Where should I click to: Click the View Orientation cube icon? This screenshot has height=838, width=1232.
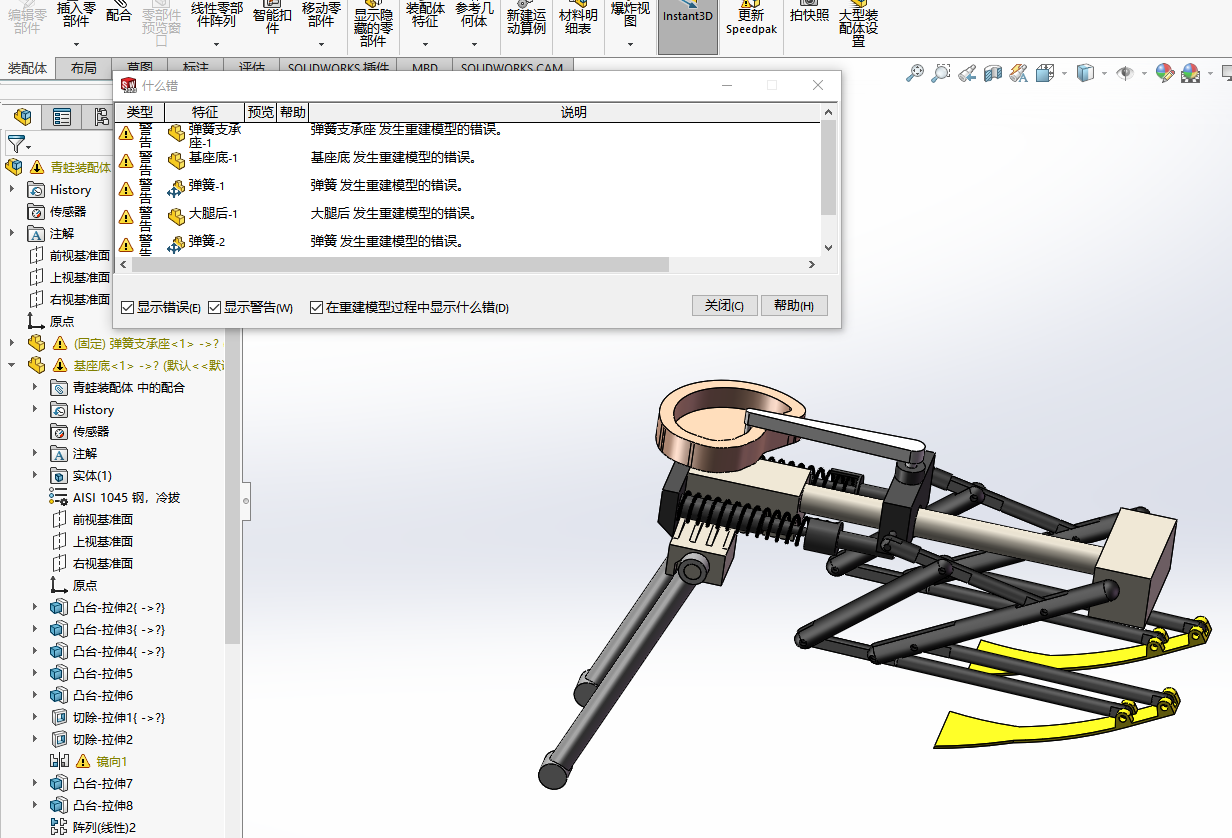(1045, 72)
